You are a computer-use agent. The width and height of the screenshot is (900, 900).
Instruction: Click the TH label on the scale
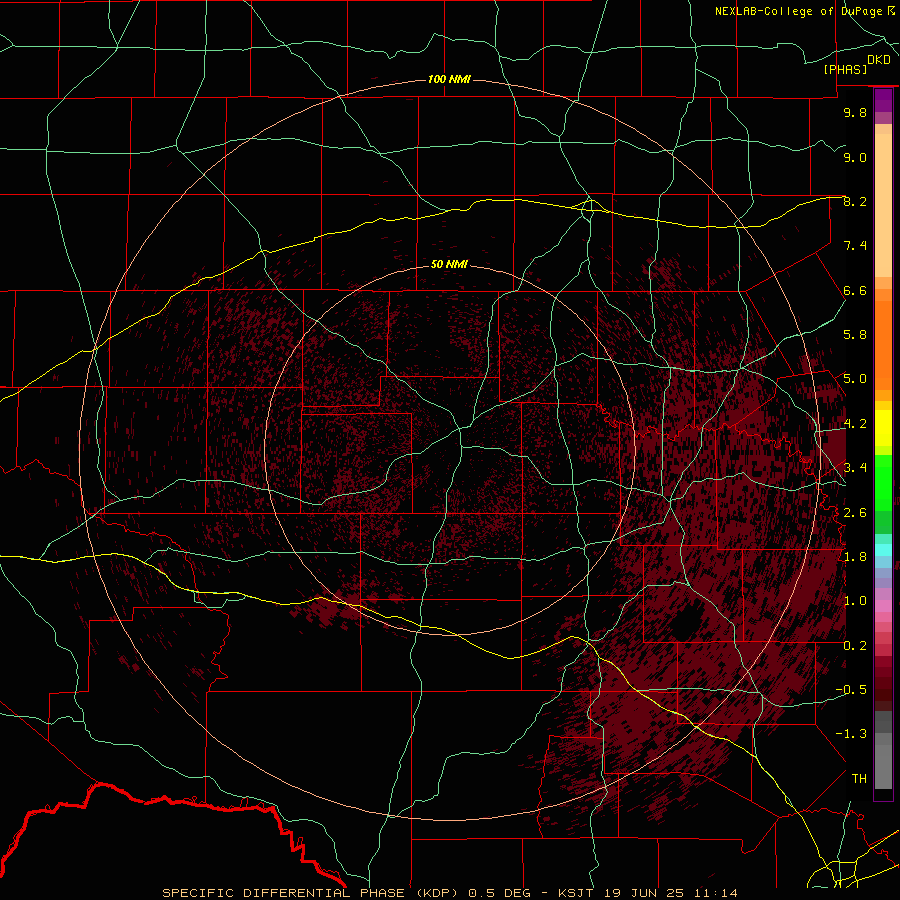tap(859, 779)
